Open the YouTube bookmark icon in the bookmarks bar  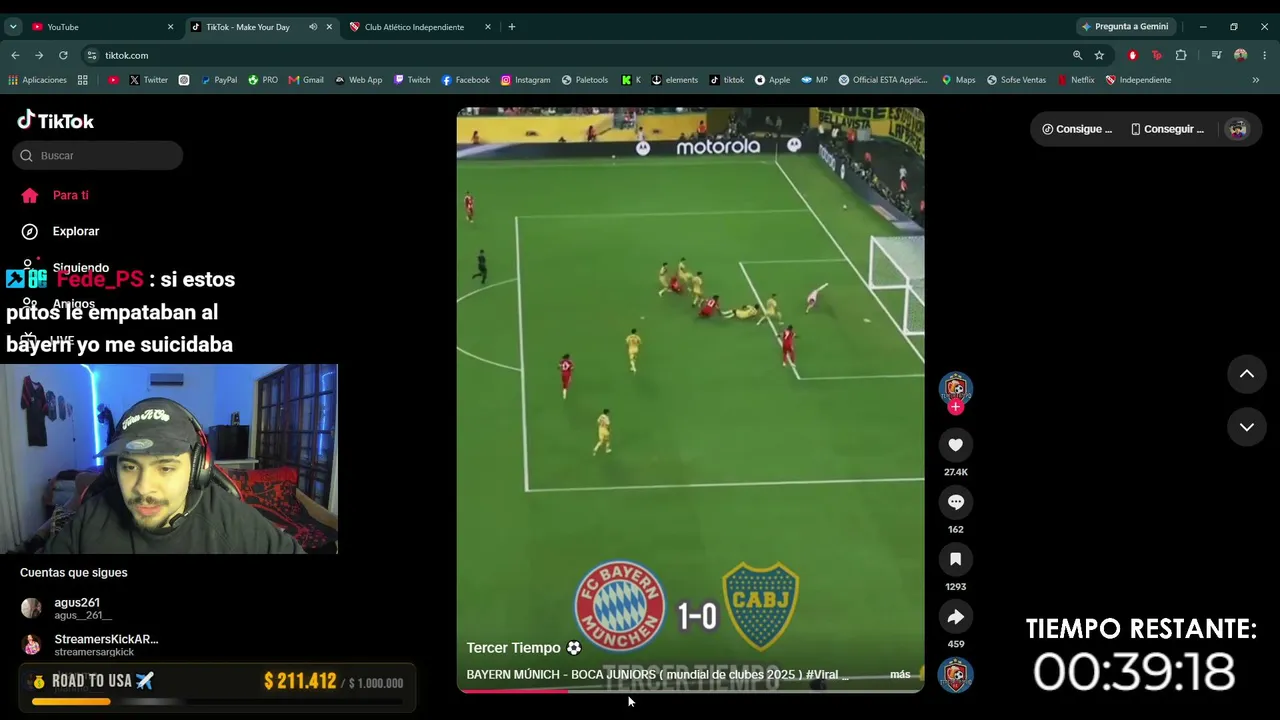[113, 80]
